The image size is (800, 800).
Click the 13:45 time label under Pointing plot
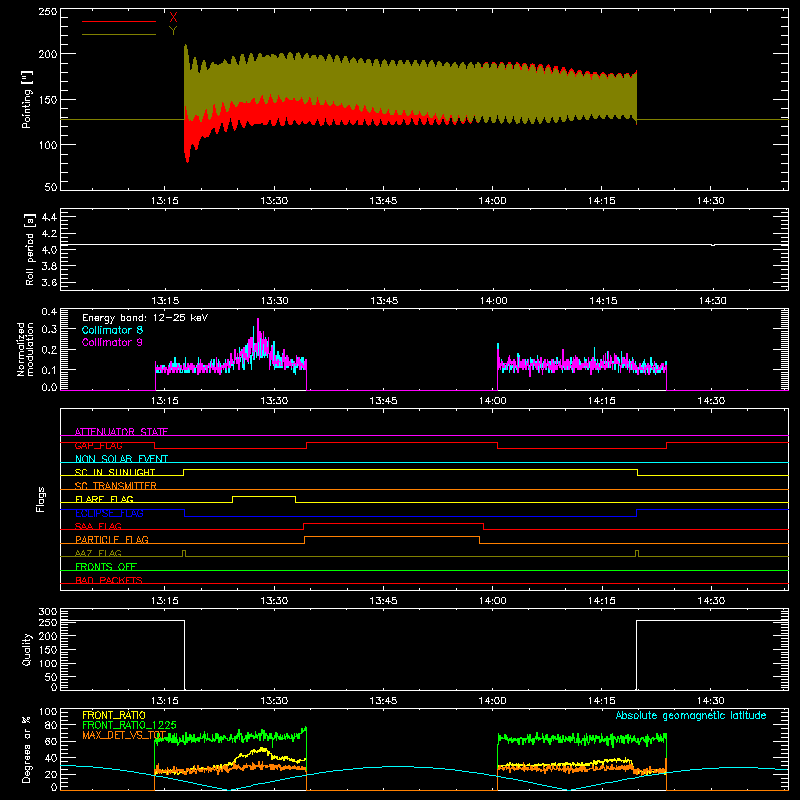[383, 201]
